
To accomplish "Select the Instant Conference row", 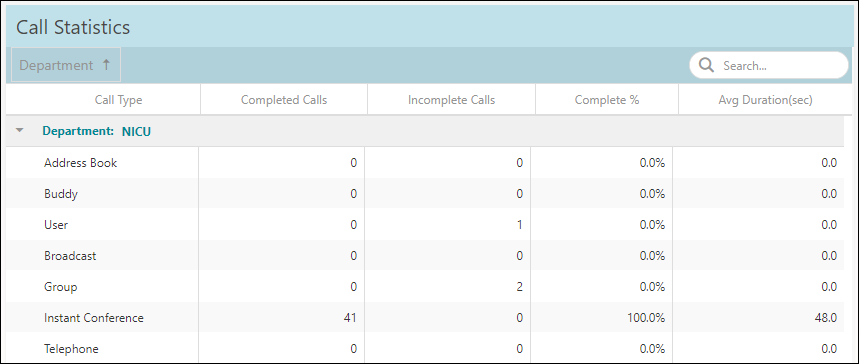I will point(425,317).
